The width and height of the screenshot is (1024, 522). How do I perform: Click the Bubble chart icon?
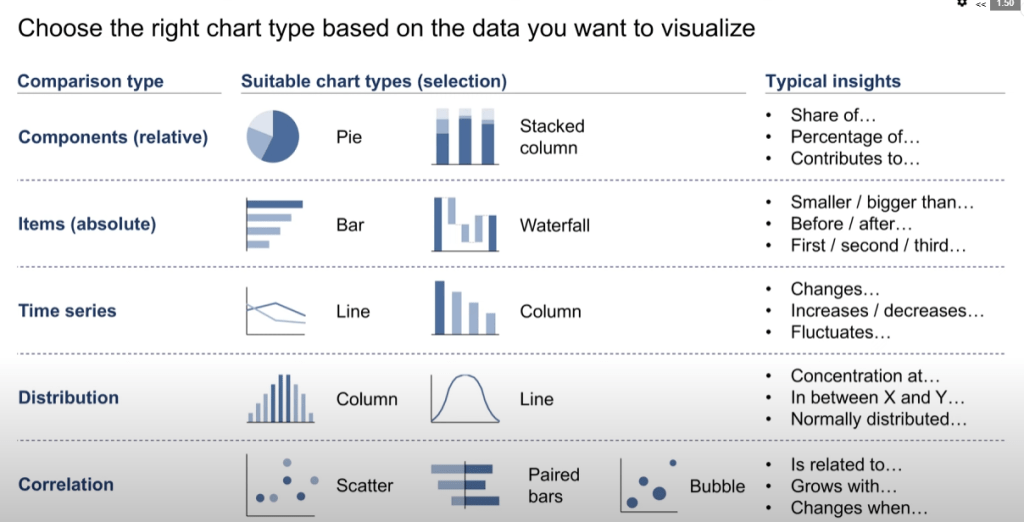tap(649, 485)
